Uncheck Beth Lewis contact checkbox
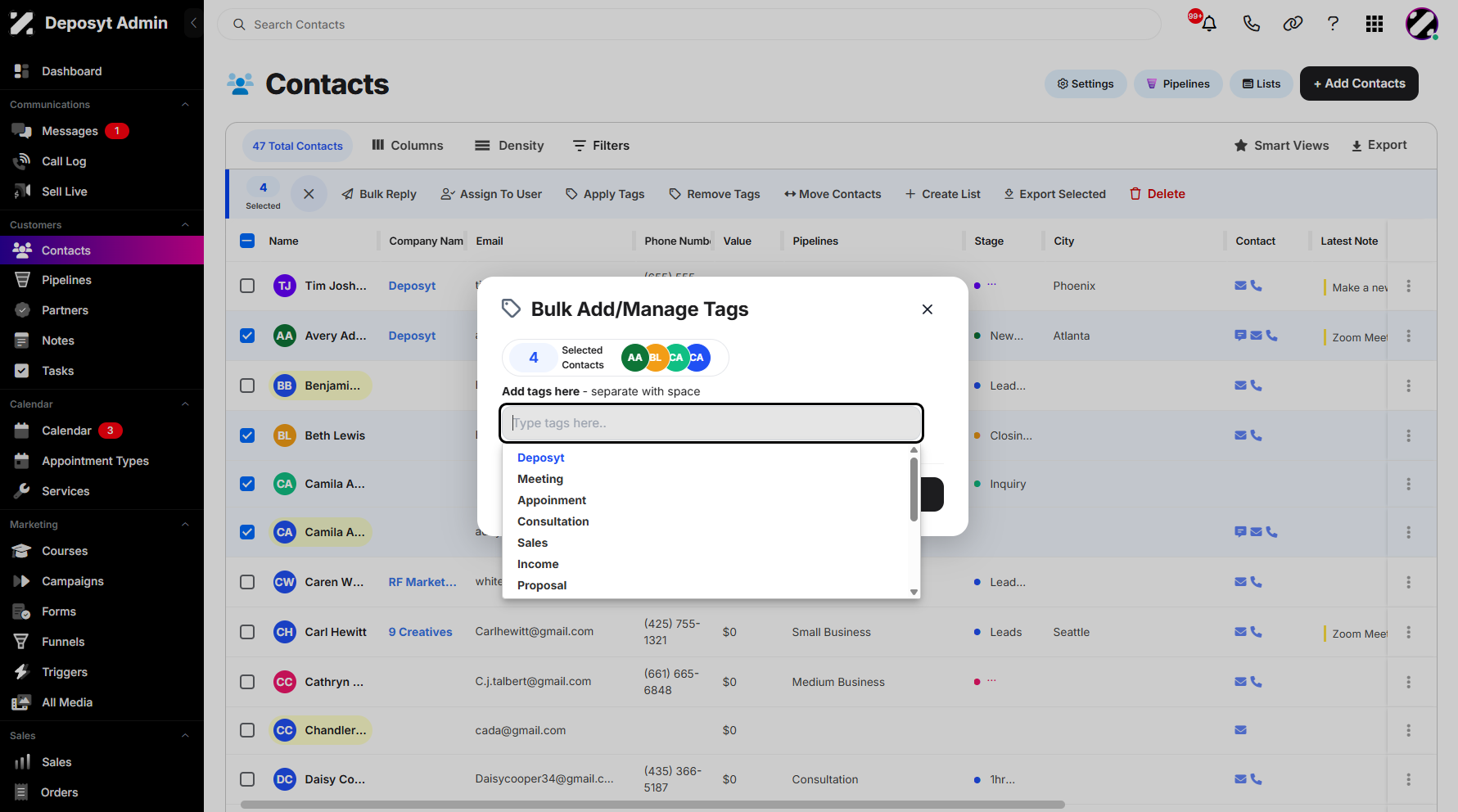The height and width of the screenshot is (812, 1458). pos(247,435)
